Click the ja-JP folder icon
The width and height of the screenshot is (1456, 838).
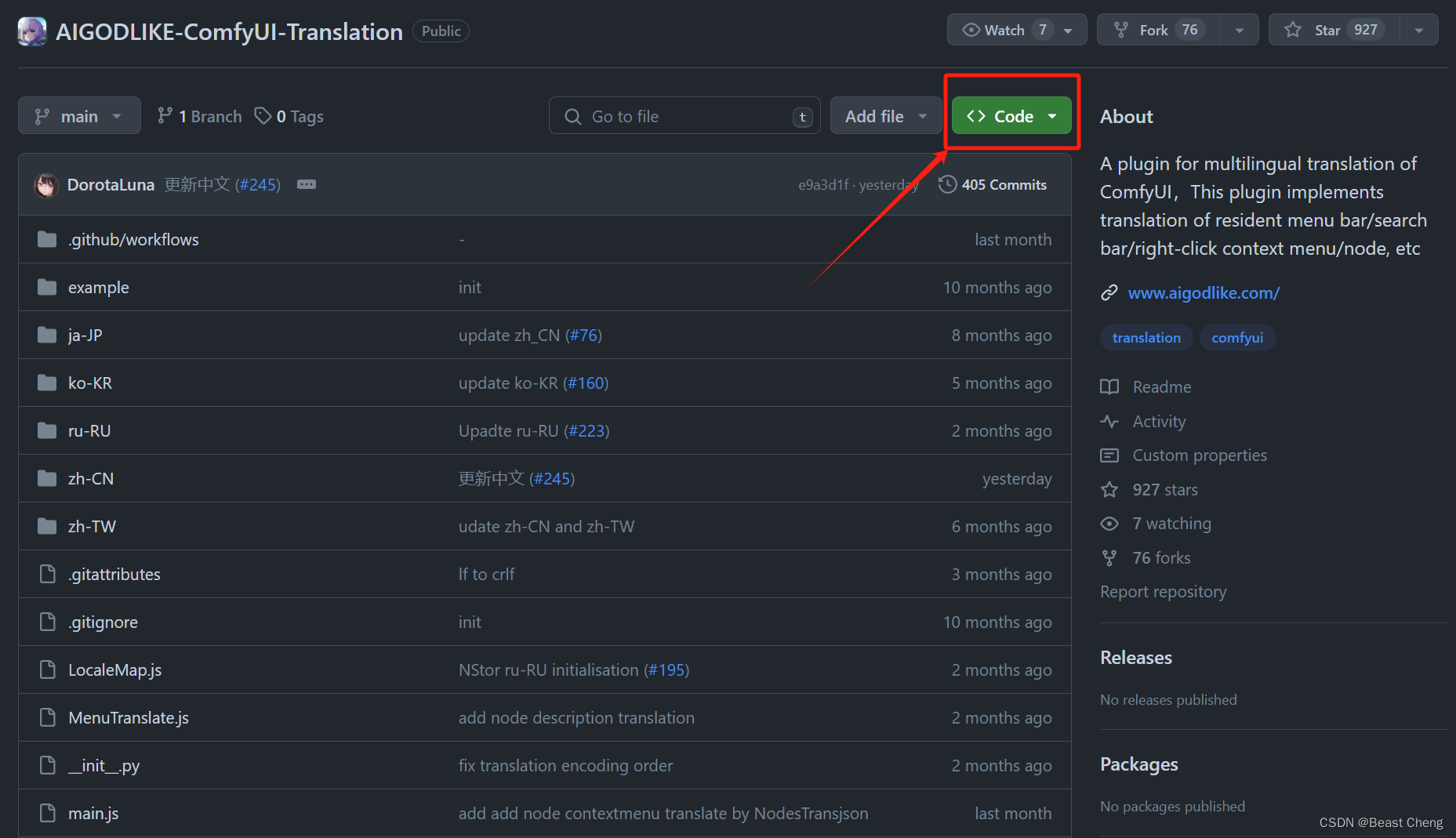pos(47,336)
